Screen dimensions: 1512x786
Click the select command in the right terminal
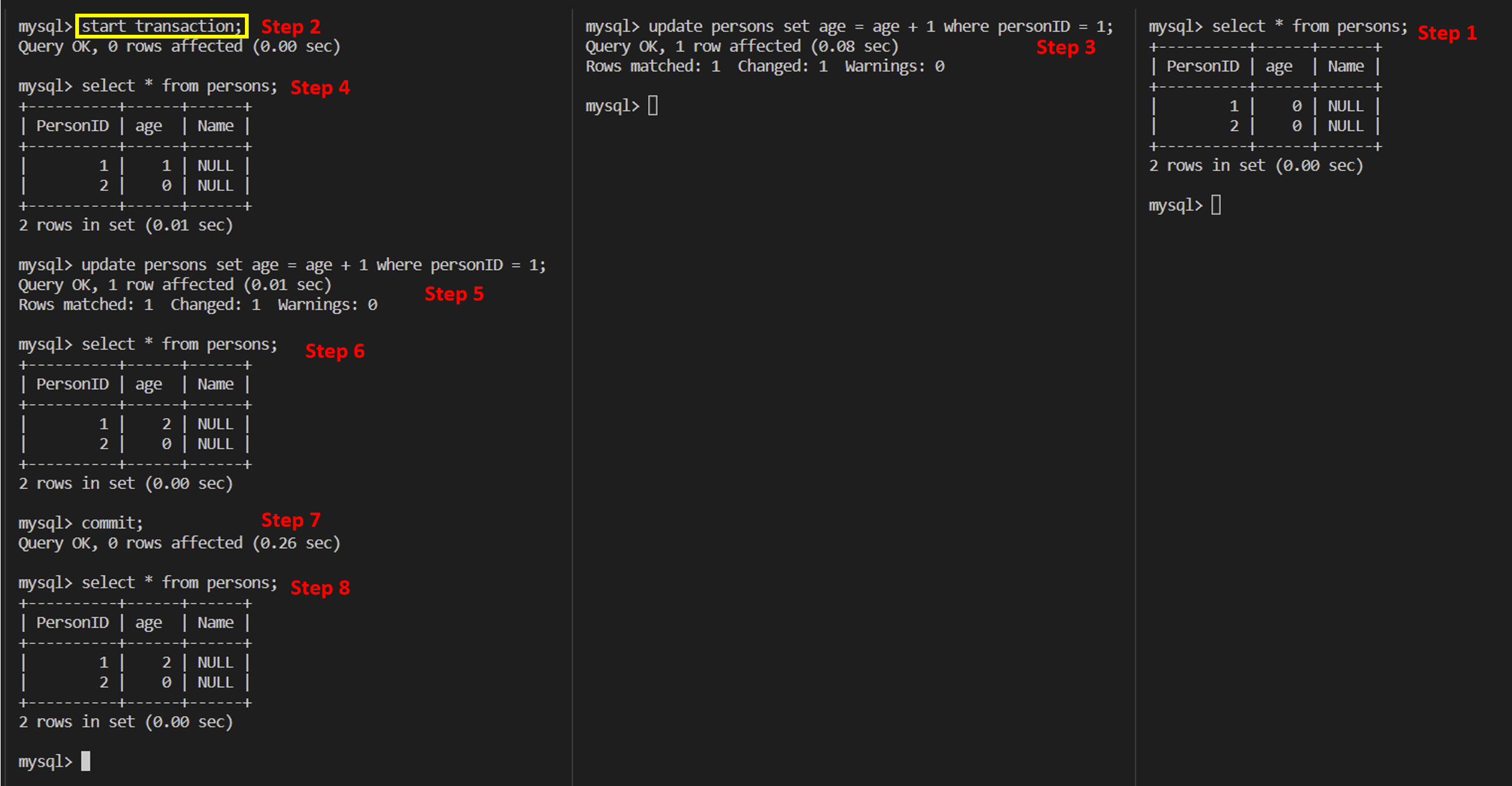point(1309,27)
